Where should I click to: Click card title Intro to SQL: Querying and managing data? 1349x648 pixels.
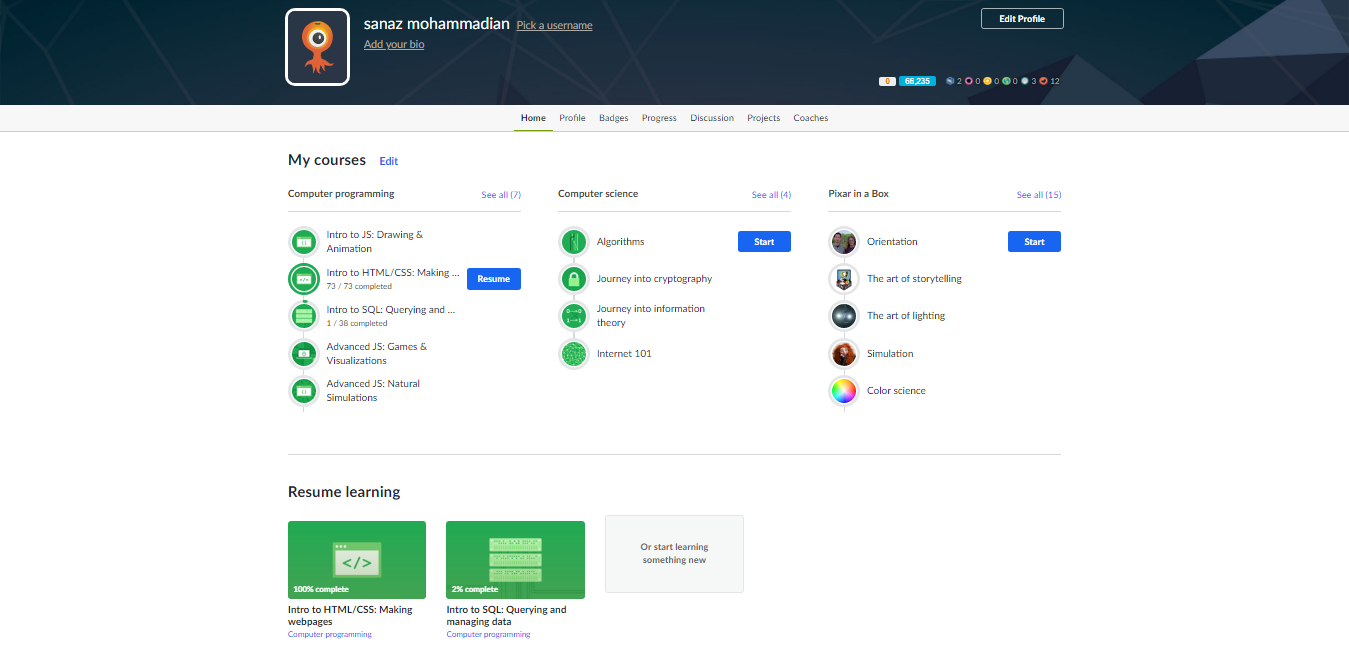pos(506,615)
